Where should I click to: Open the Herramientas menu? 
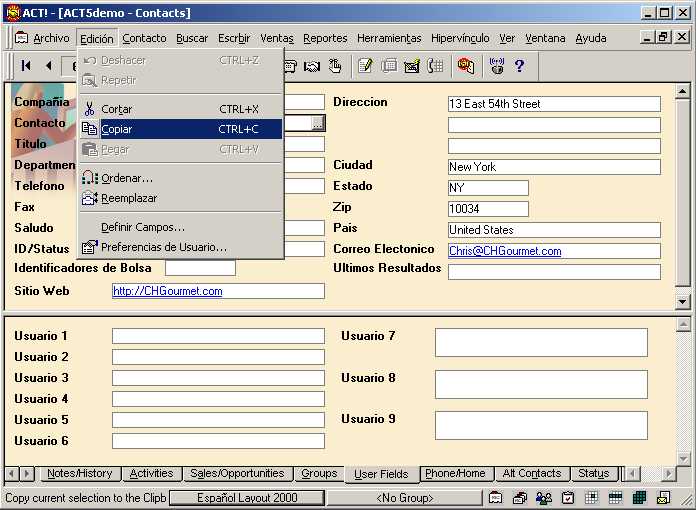[x=389, y=39]
